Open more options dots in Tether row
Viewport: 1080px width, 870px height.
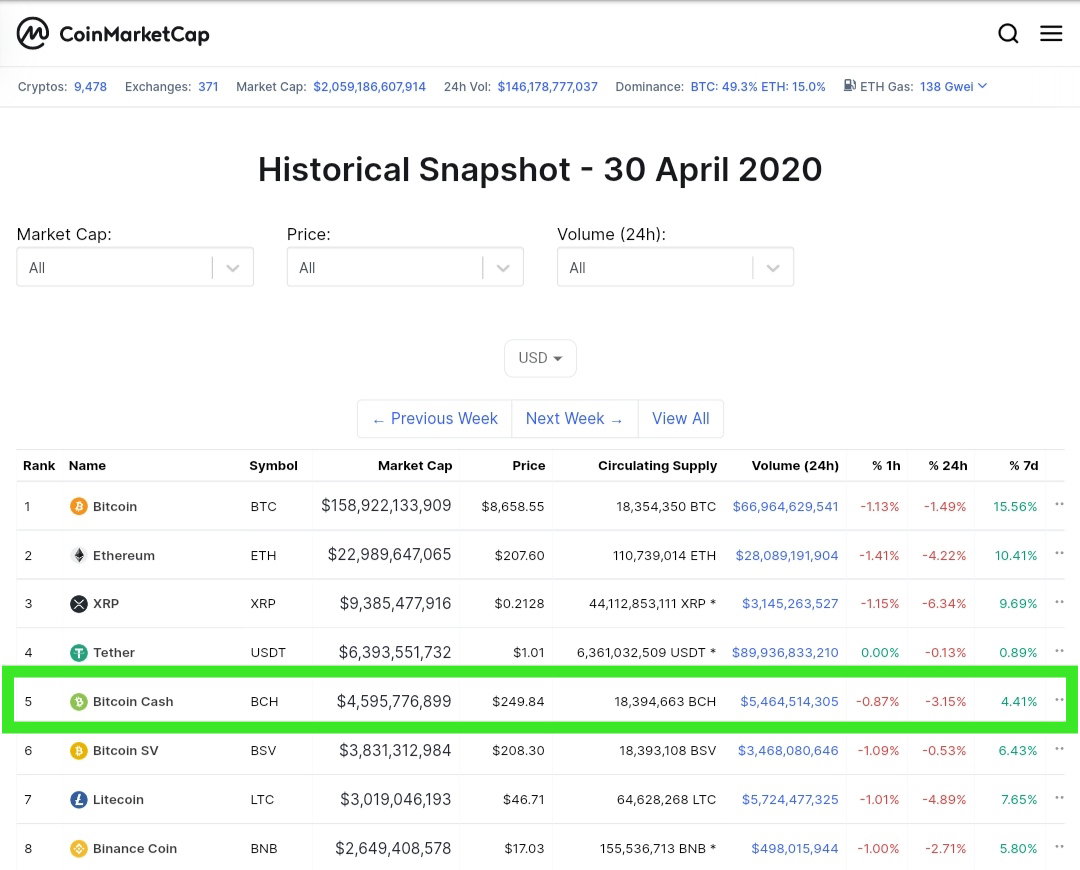(1059, 650)
